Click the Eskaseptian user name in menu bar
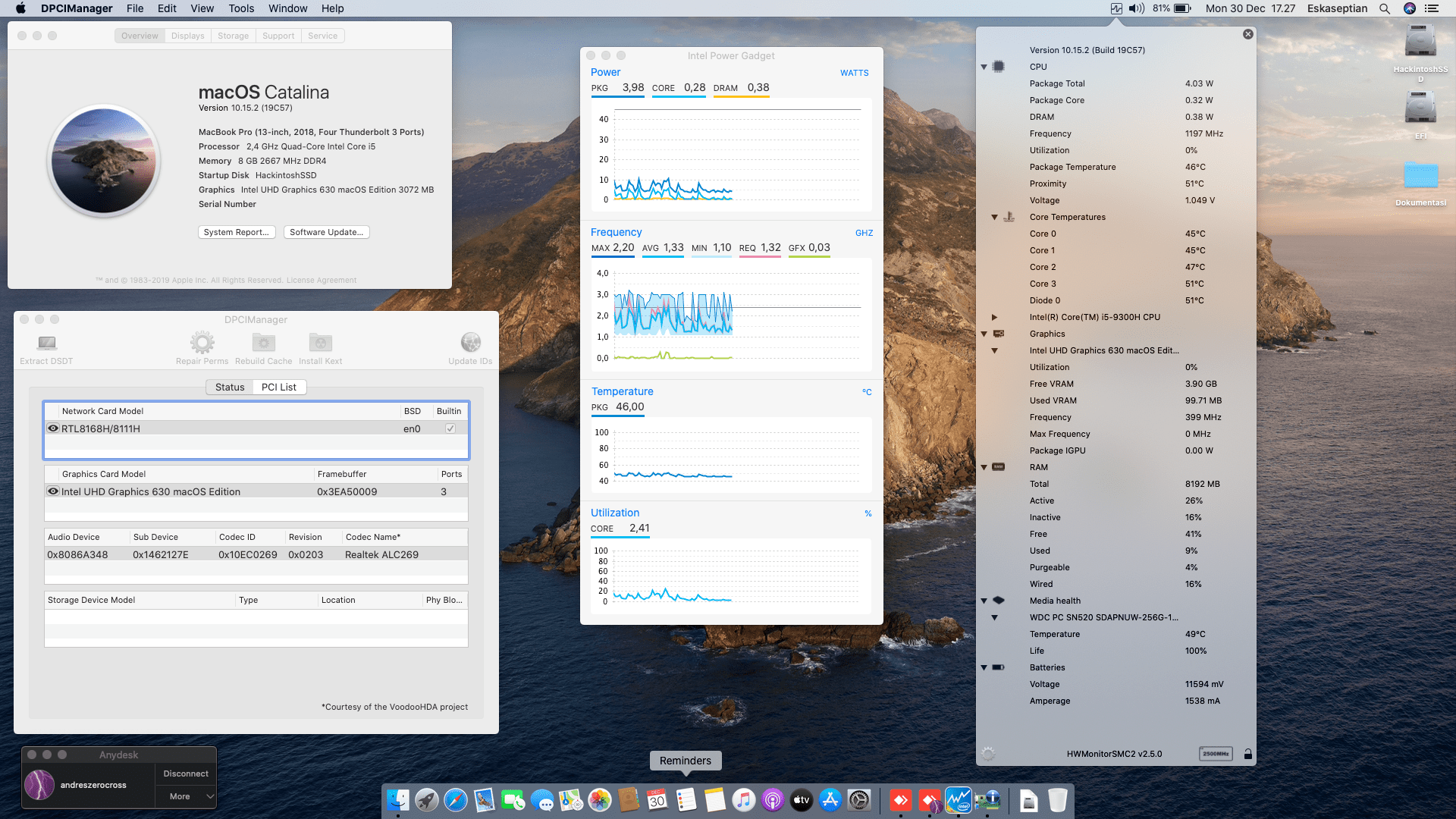This screenshot has height=819, width=1456. point(1337,8)
